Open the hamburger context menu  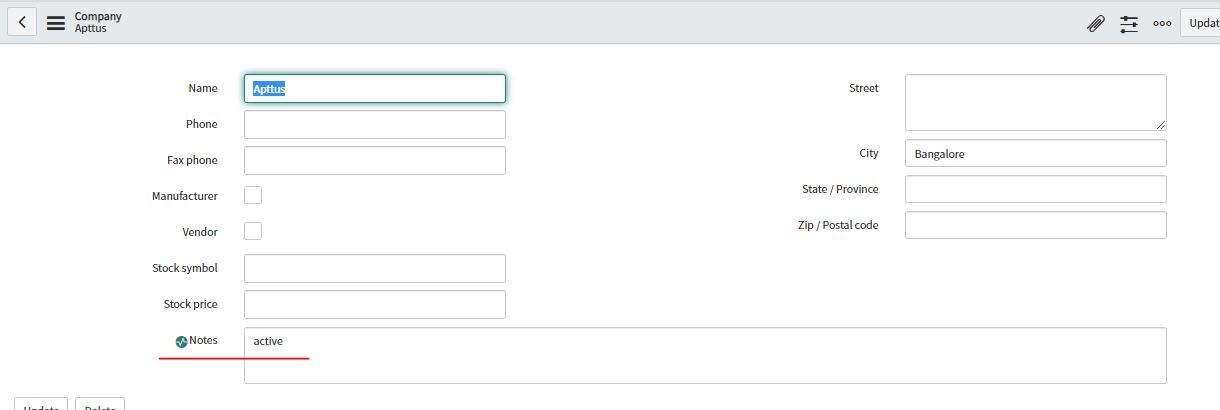(56, 22)
